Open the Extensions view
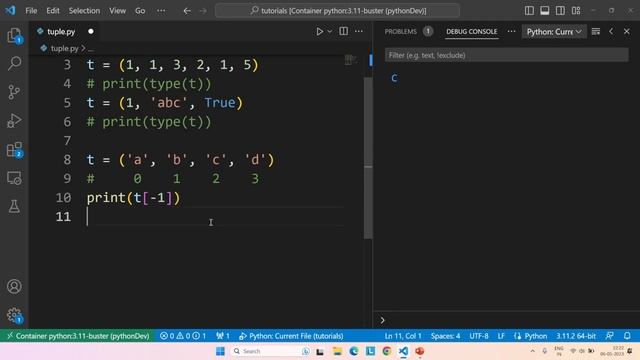The height and width of the screenshot is (360, 640). click(x=14, y=149)
